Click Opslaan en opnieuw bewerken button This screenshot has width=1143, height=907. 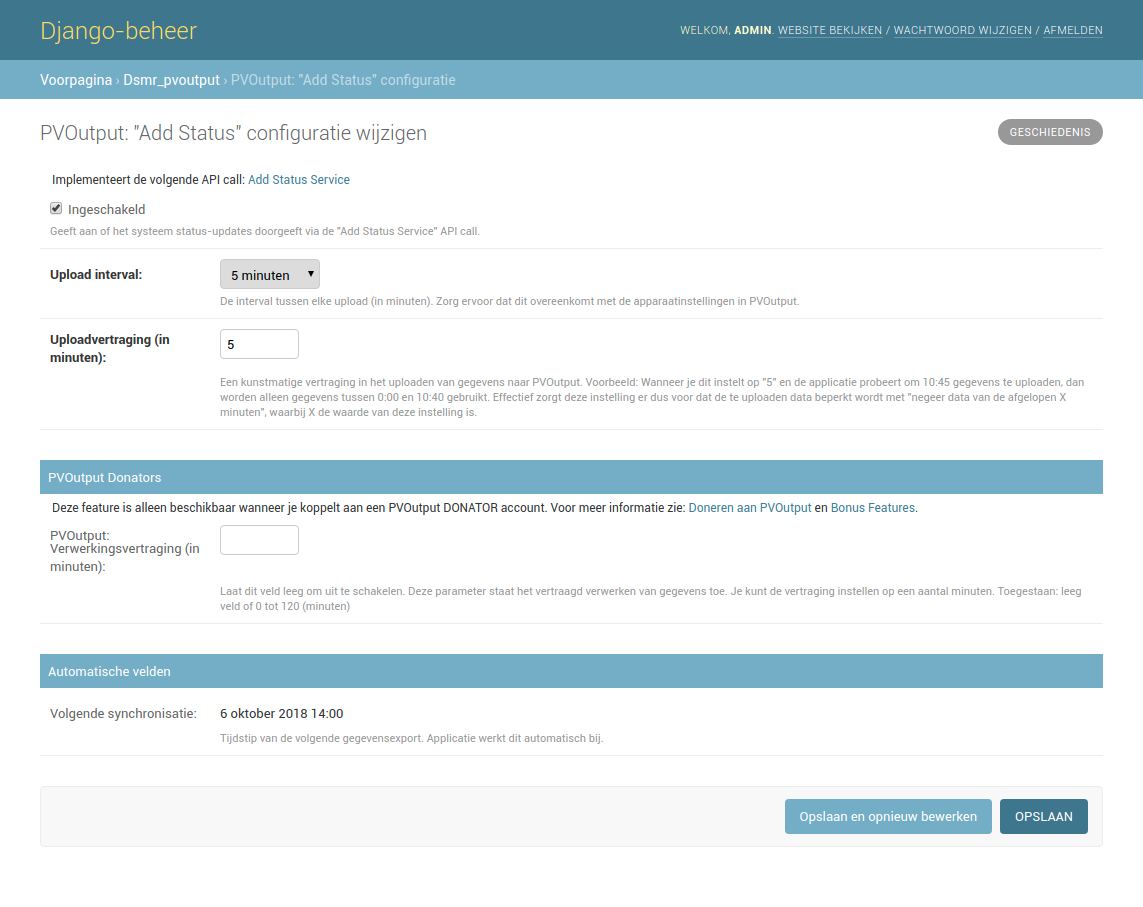(888, 817)
